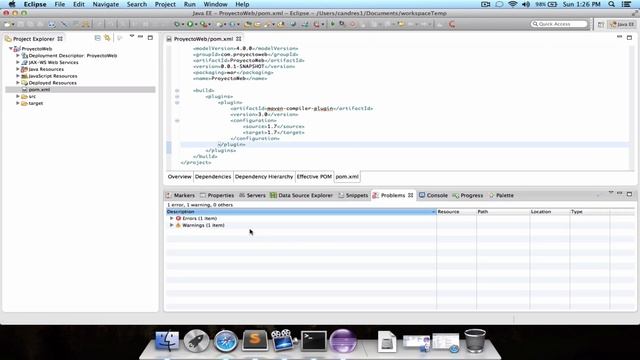Toggle Link with Editor in Project Explorer
This screenshot has width=640, height=360.
click(107, 38)
